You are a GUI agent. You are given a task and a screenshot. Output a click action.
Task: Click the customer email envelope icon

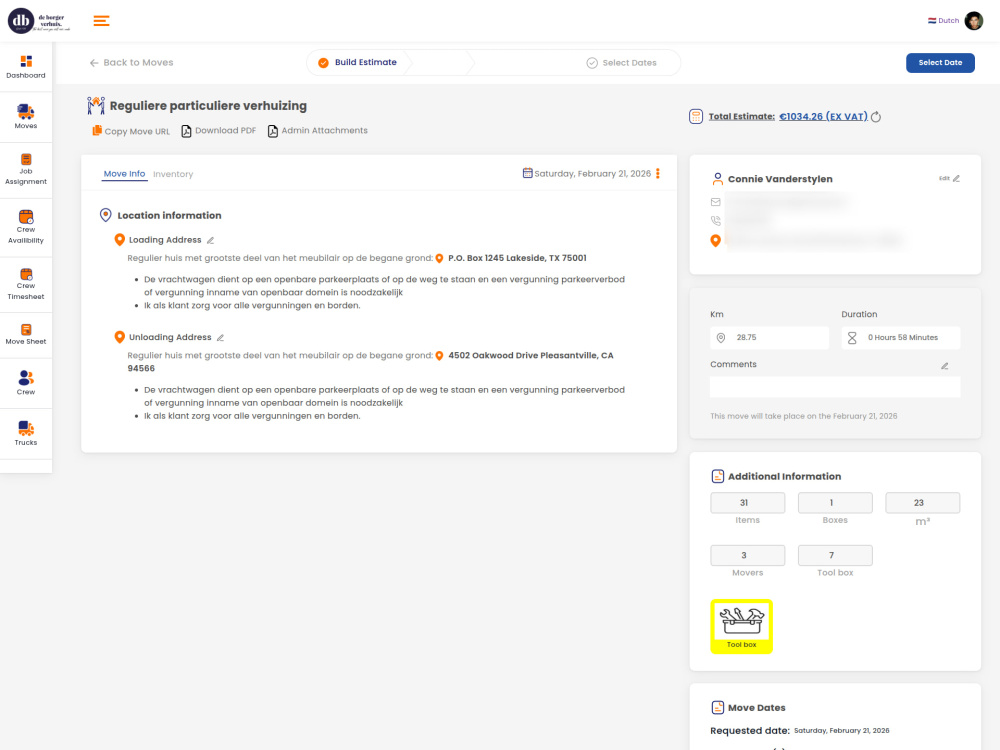716,202
